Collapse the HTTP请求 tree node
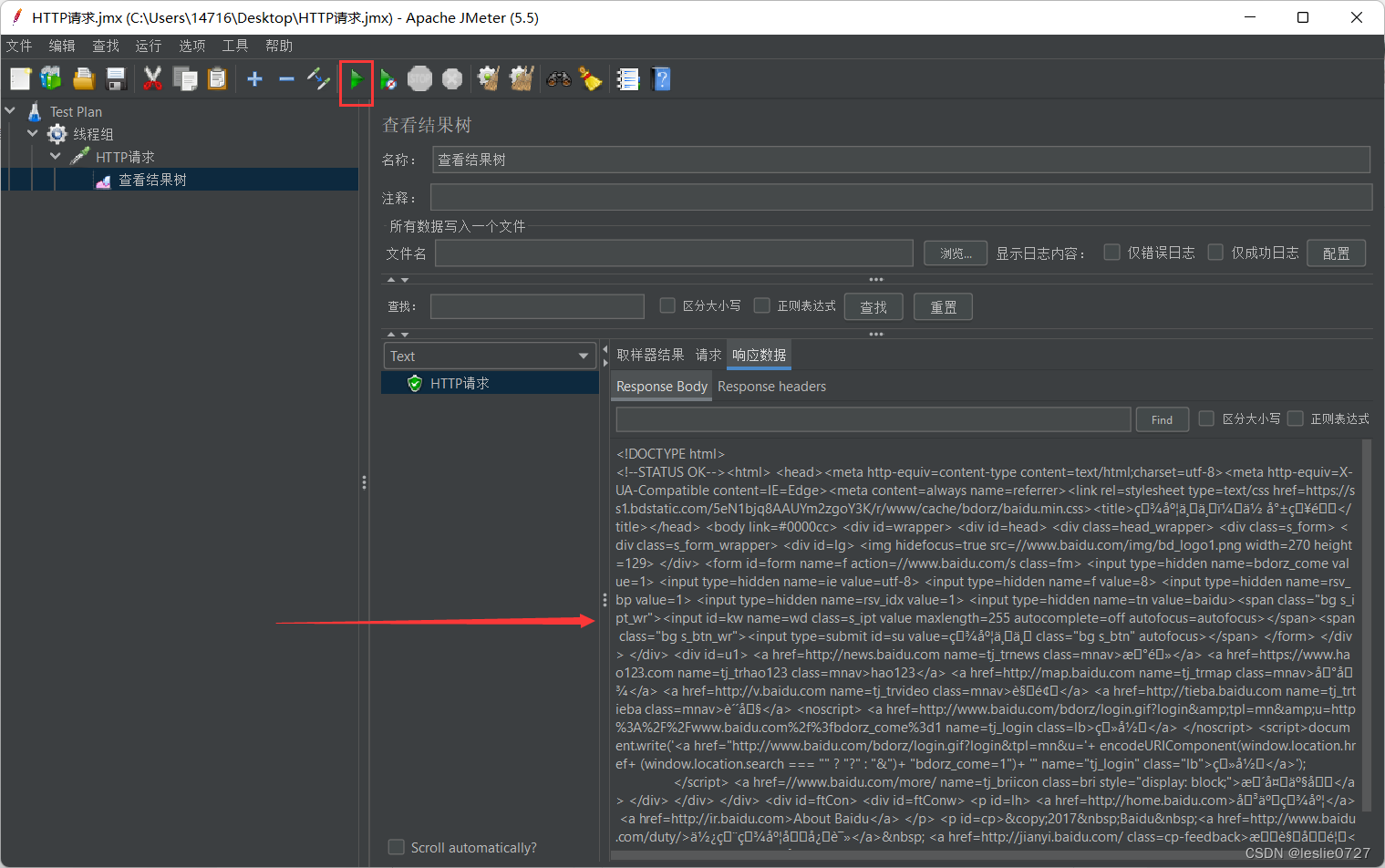Viewport: 1385px width, 868px height. click(x=56, y=157)
